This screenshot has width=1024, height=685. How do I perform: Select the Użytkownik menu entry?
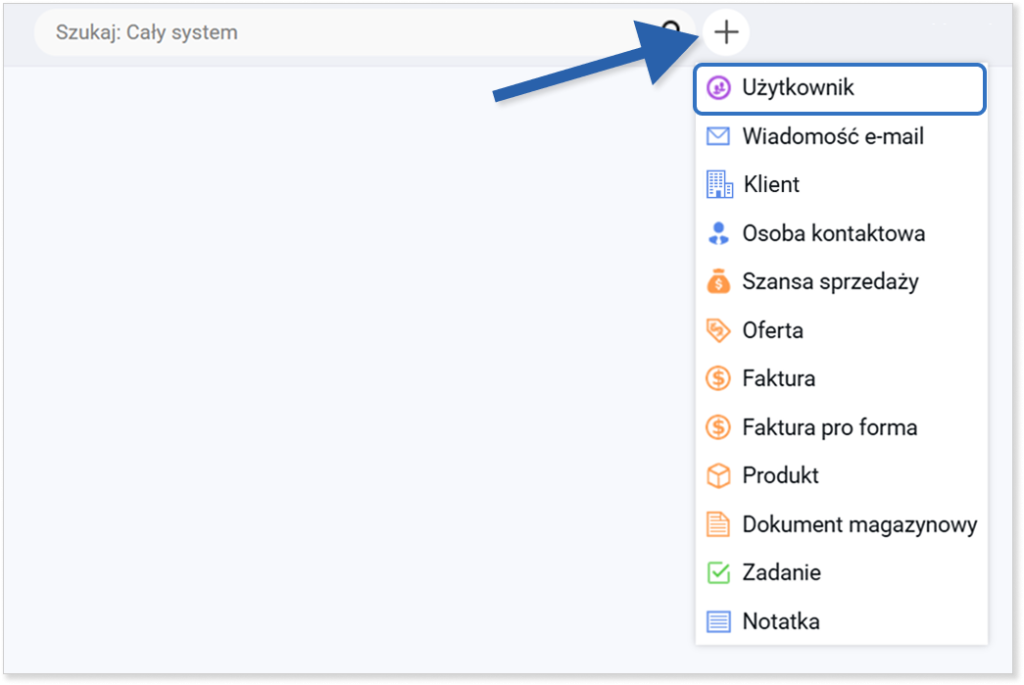click(x=840, y=88)
